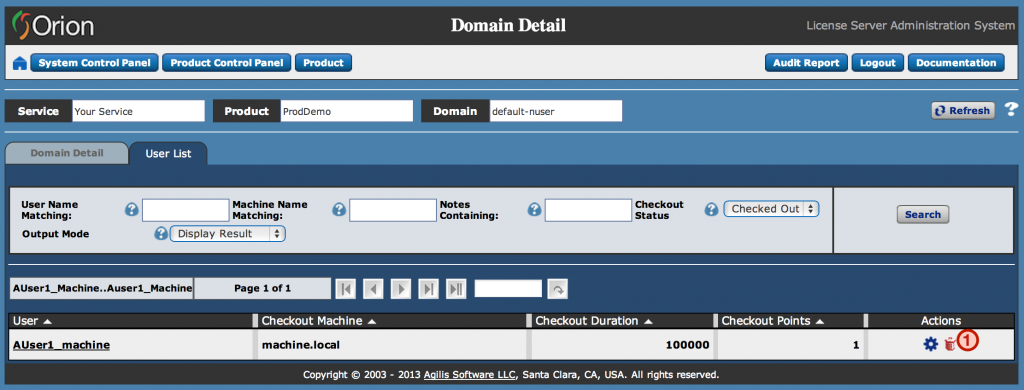Viewport: 1024px width, 390px height.
Task: Open the Documentation page
Action: click(956, 63)
